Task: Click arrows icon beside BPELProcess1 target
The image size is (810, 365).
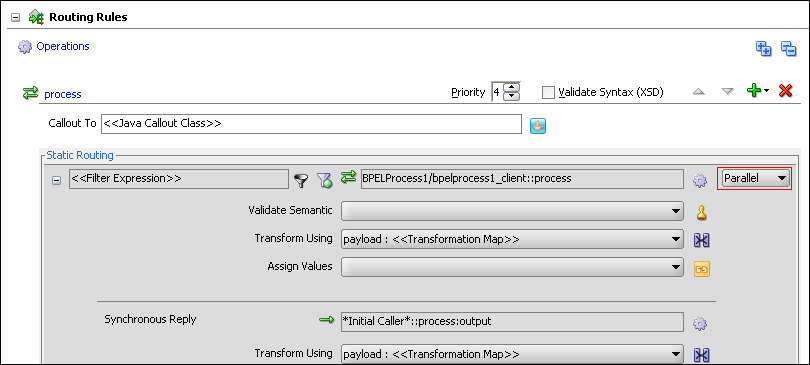Action: [349, 178]
